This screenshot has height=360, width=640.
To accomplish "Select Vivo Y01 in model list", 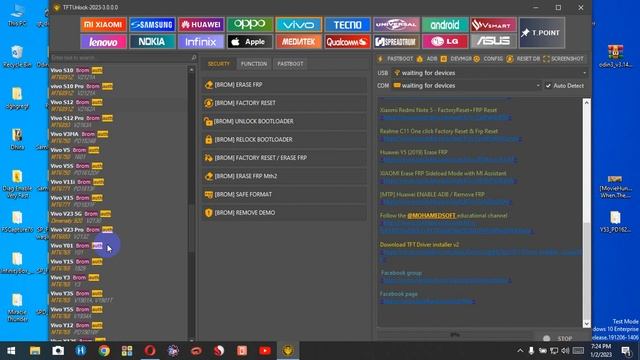I will click(118, 249).
